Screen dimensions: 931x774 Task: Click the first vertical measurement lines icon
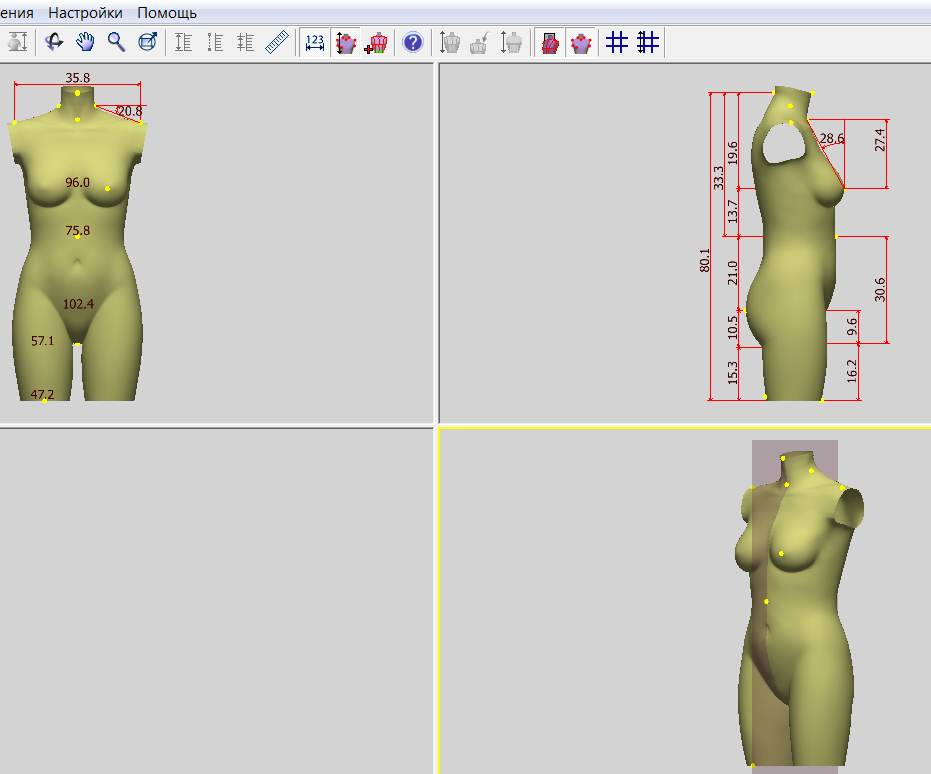click(183, 42)
